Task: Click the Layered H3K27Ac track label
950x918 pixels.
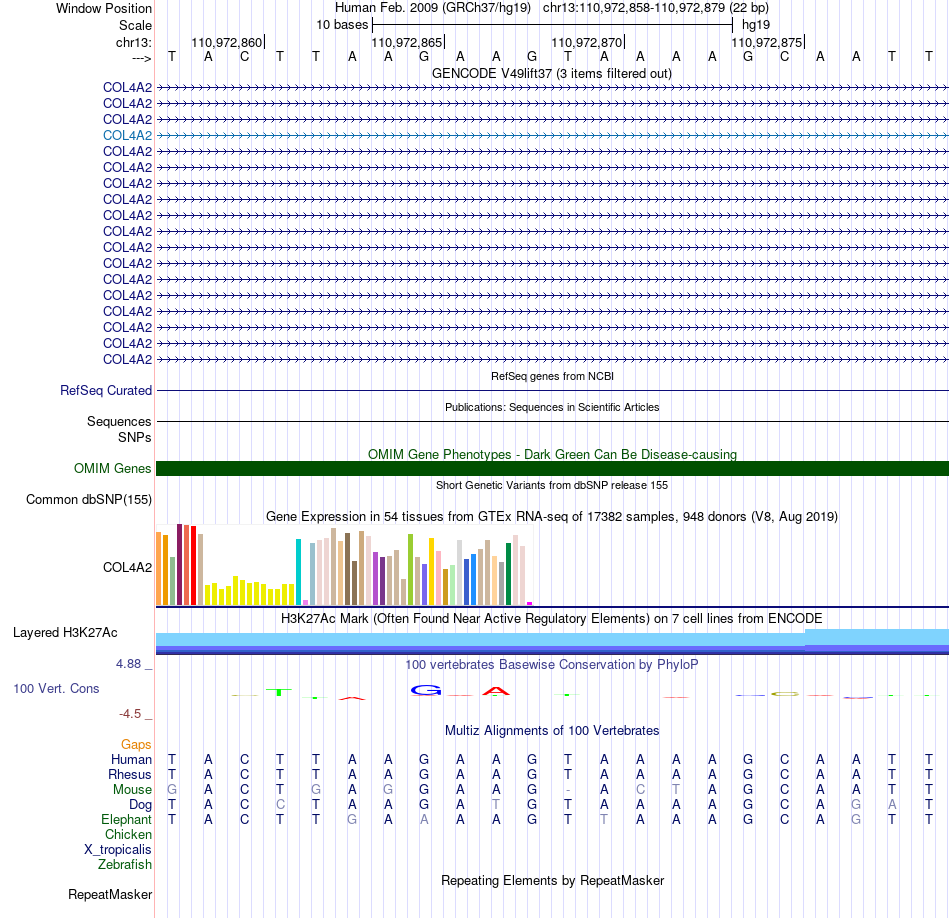Action: pyautogui.click(x=65, y=633)
